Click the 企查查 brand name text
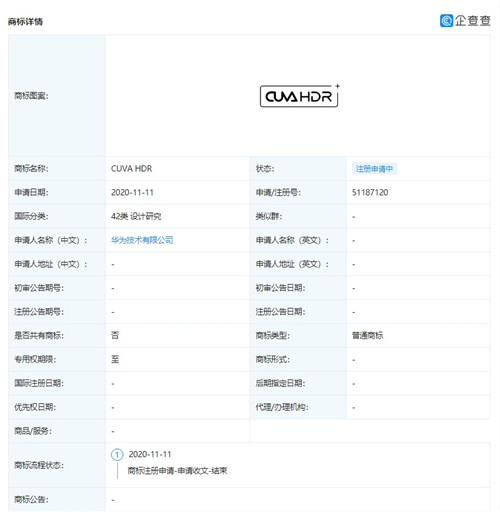500x512 pixels. click(x=473, y=21)
